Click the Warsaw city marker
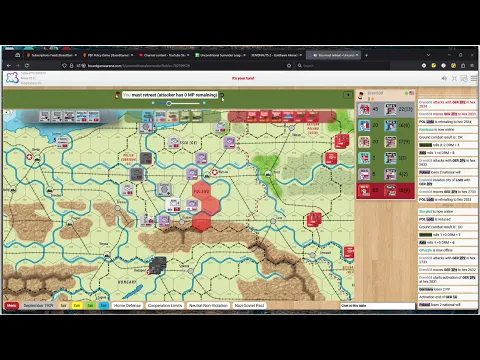Image resolution: width=480 pixels, height=360 pixels. click(215, 172)
